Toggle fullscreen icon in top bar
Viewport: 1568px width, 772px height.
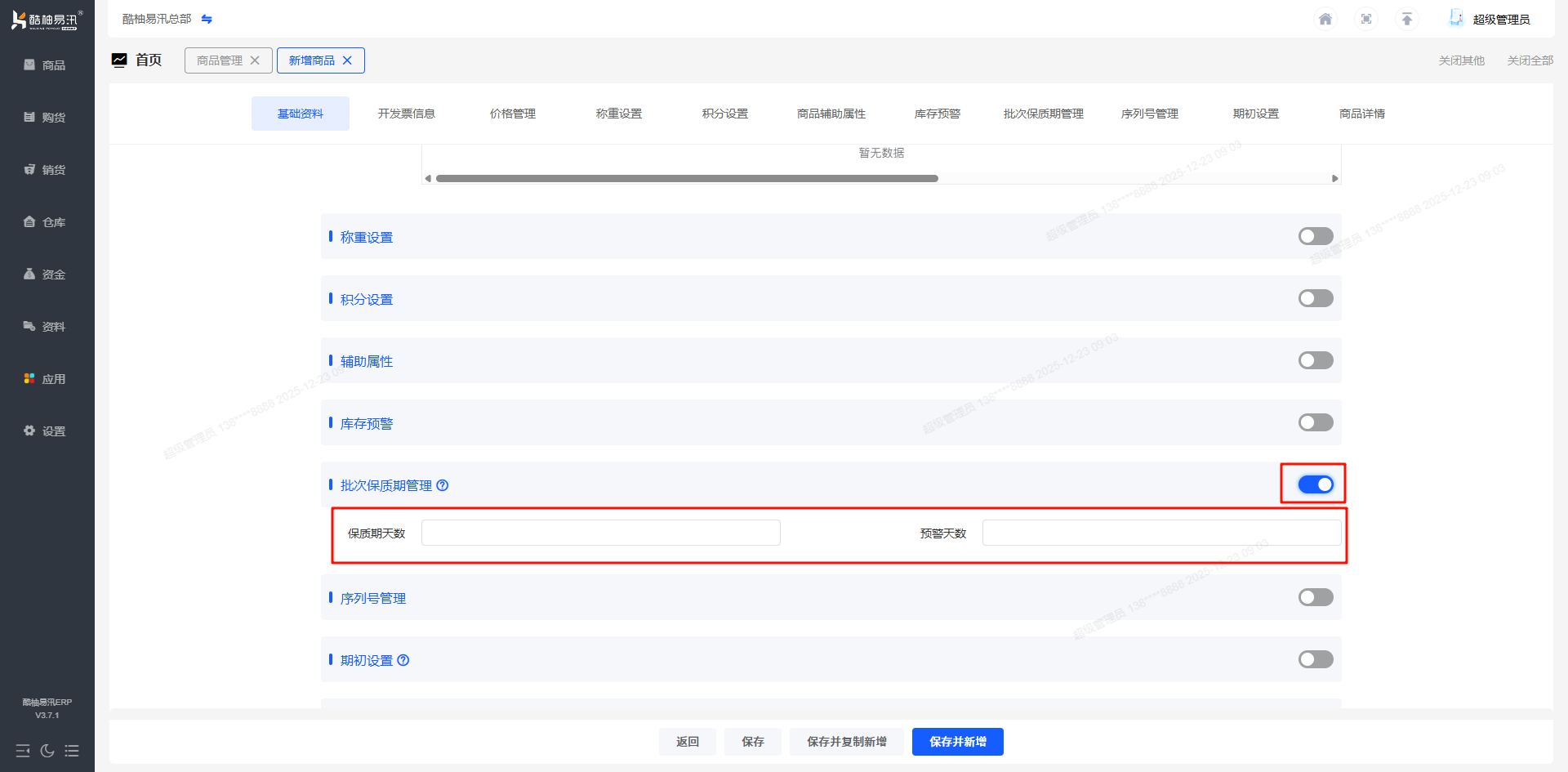pos(1365,19)
